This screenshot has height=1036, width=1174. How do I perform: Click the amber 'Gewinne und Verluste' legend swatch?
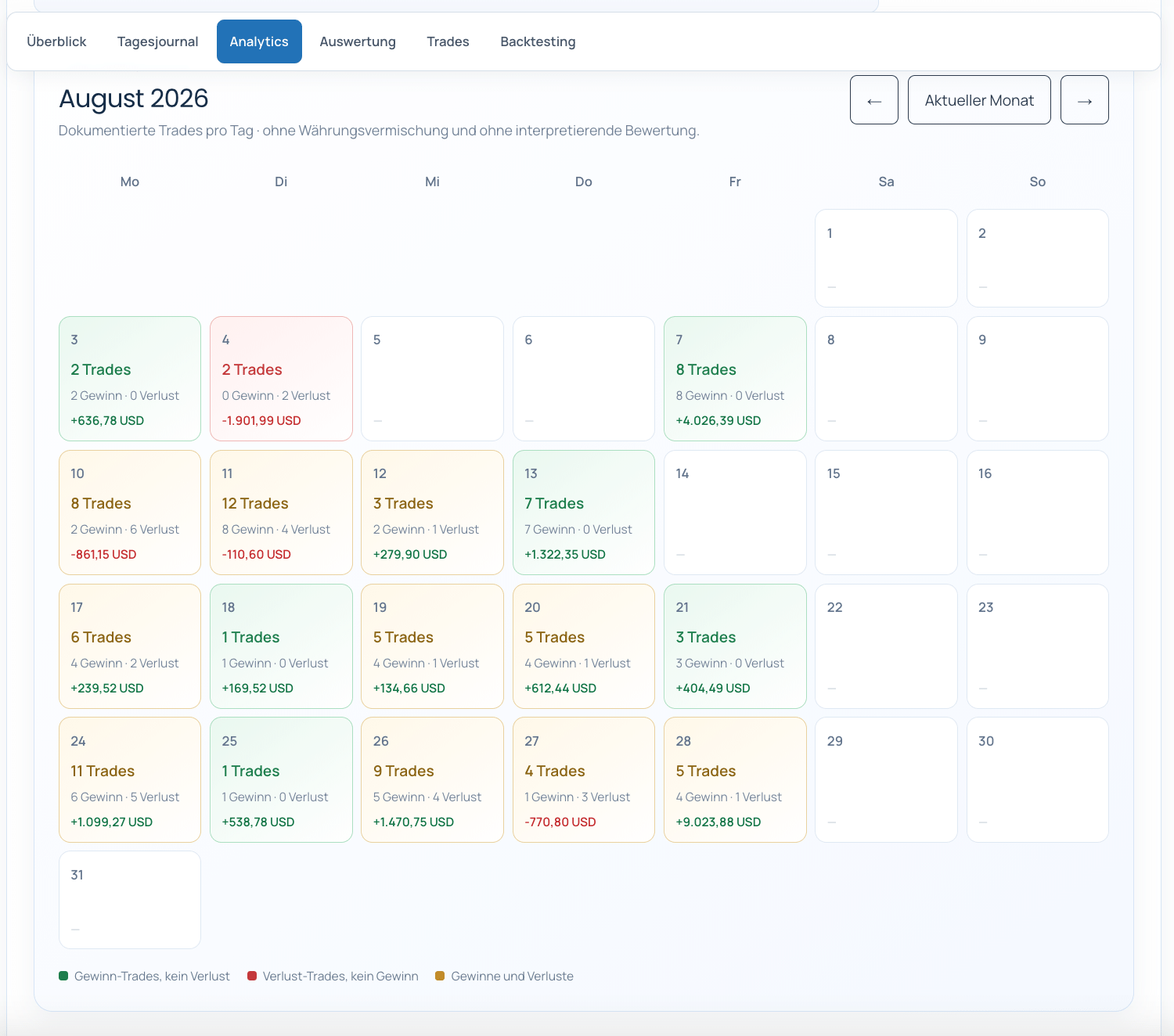(x=440, y=976)
